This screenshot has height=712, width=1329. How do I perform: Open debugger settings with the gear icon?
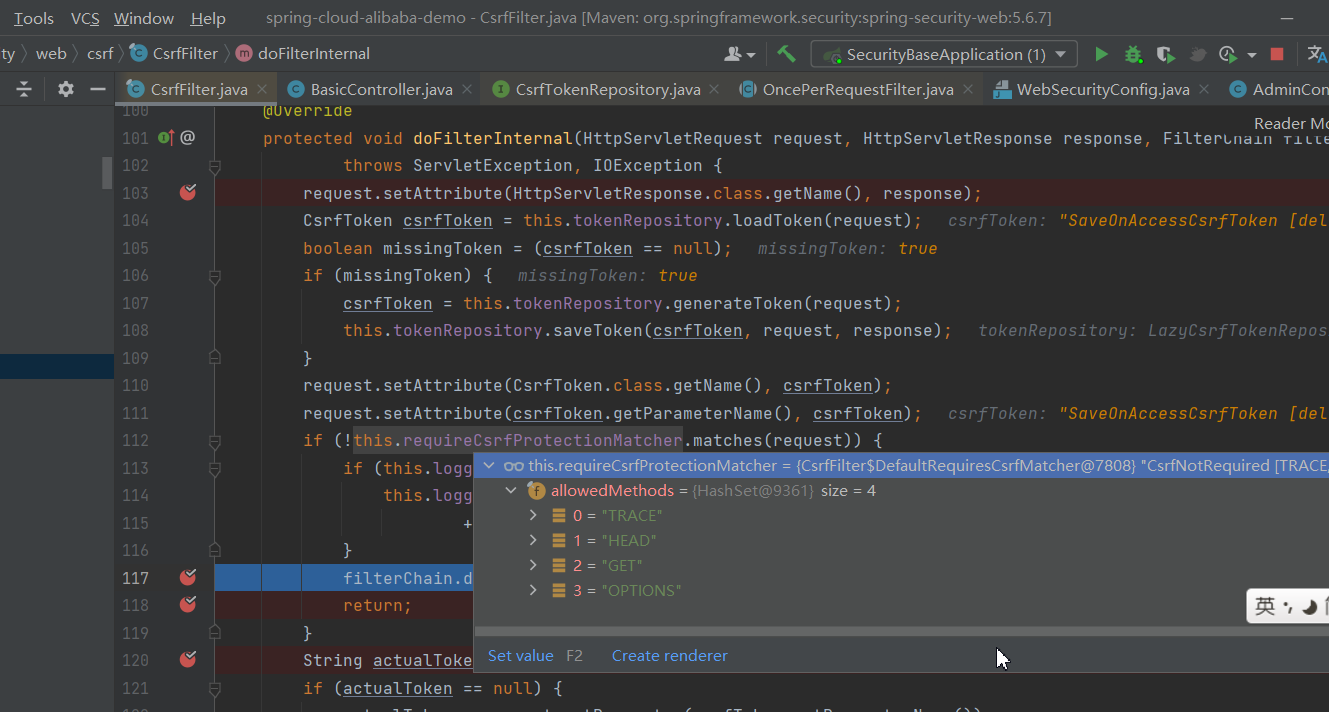[x=65, y=88]
